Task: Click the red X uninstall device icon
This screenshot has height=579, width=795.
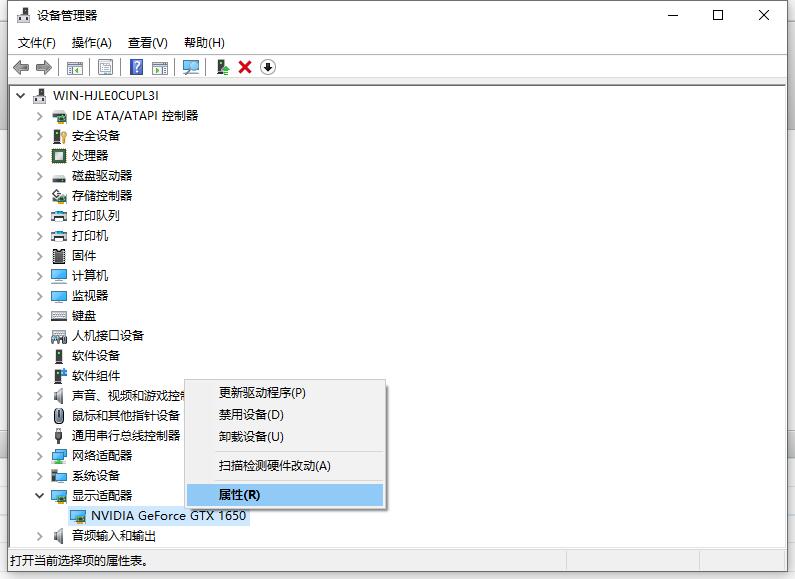Action: pos(245,67)
